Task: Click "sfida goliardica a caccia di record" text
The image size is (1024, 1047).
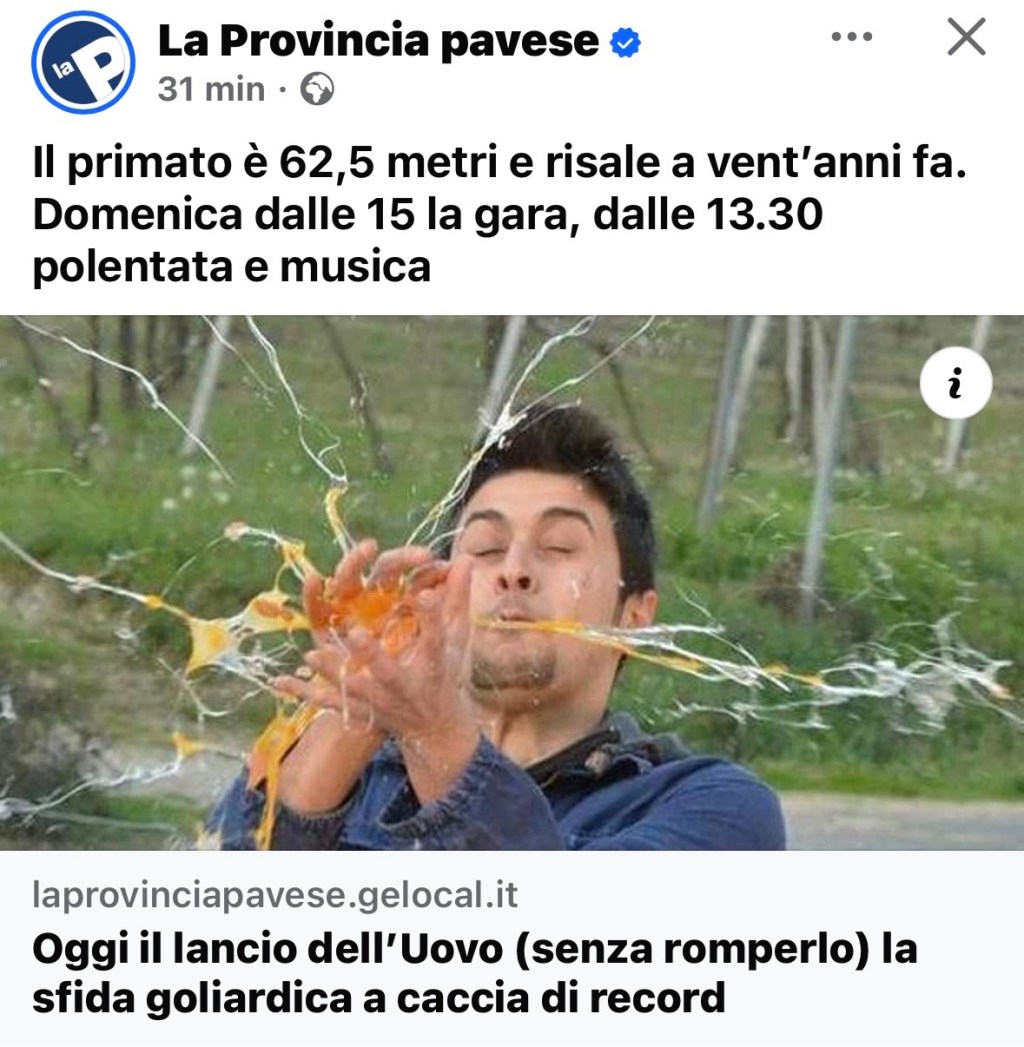Action: pos(378,998)
